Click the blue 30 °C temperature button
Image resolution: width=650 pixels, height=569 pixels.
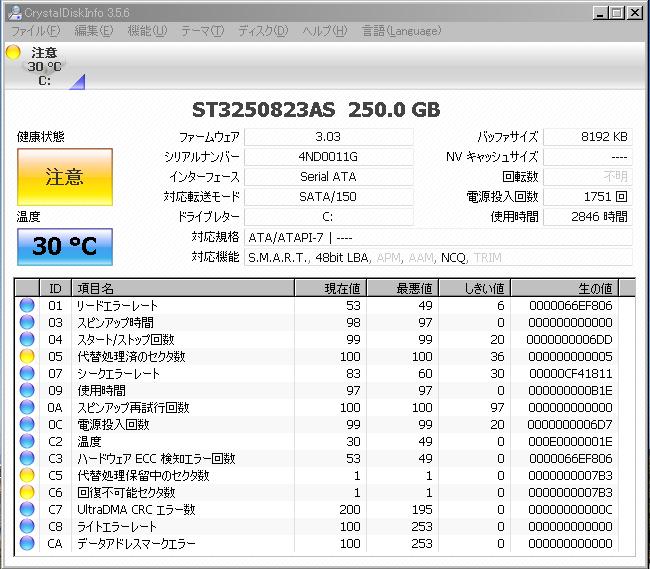coord(65,247)
